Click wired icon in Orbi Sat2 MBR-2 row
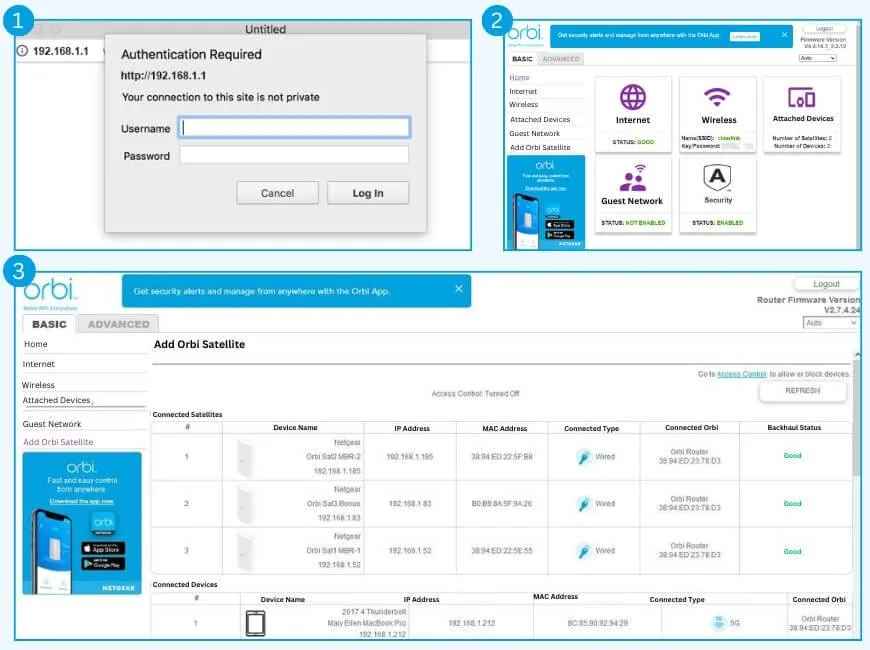Screen dimensions: 870x650 coord(583,457)
